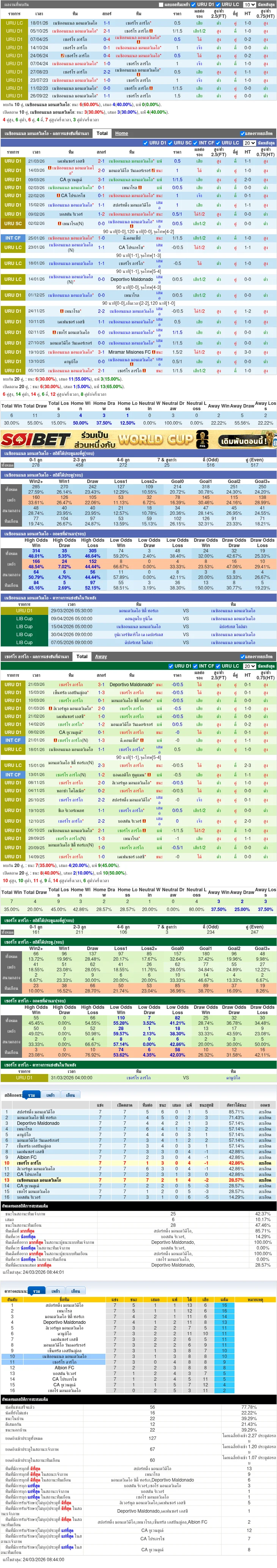This screenshot has height=1568, width=277.
Task: Click INT CF badge of 25/01/26 Torque match
Action: 13,238
